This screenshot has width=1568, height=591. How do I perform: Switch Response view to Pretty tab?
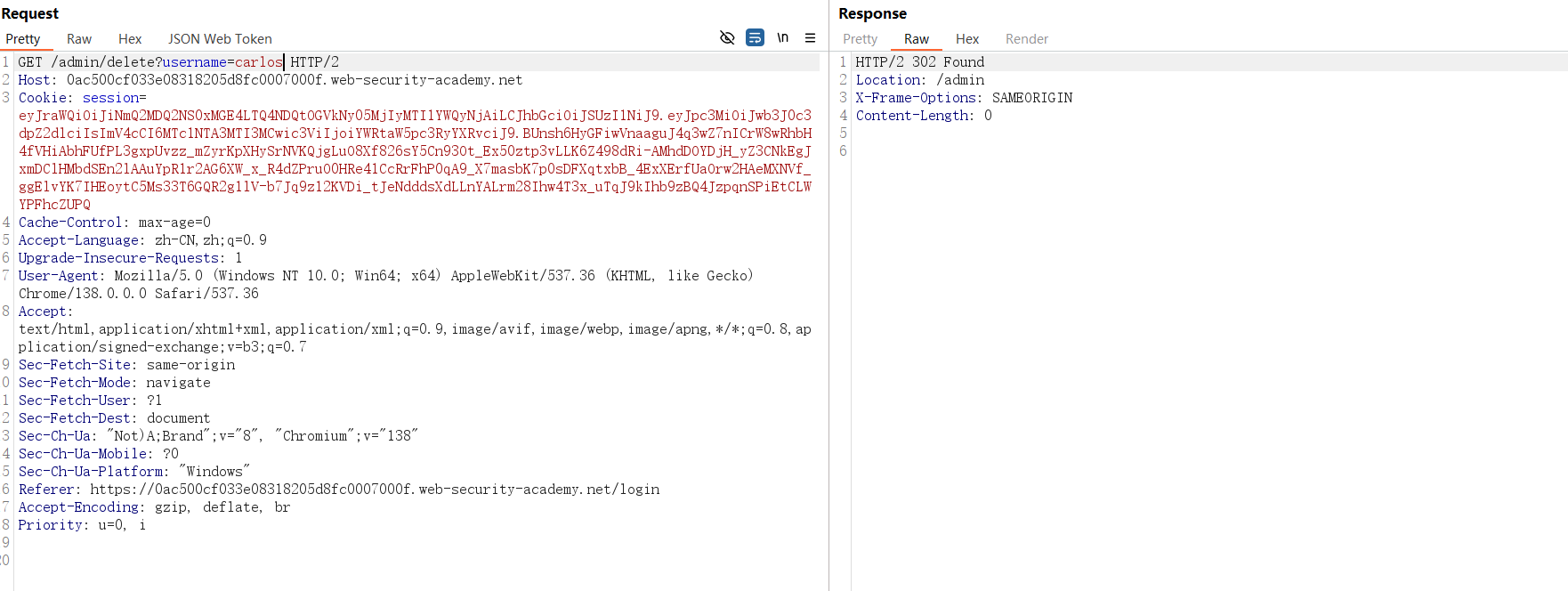[860, 39]
